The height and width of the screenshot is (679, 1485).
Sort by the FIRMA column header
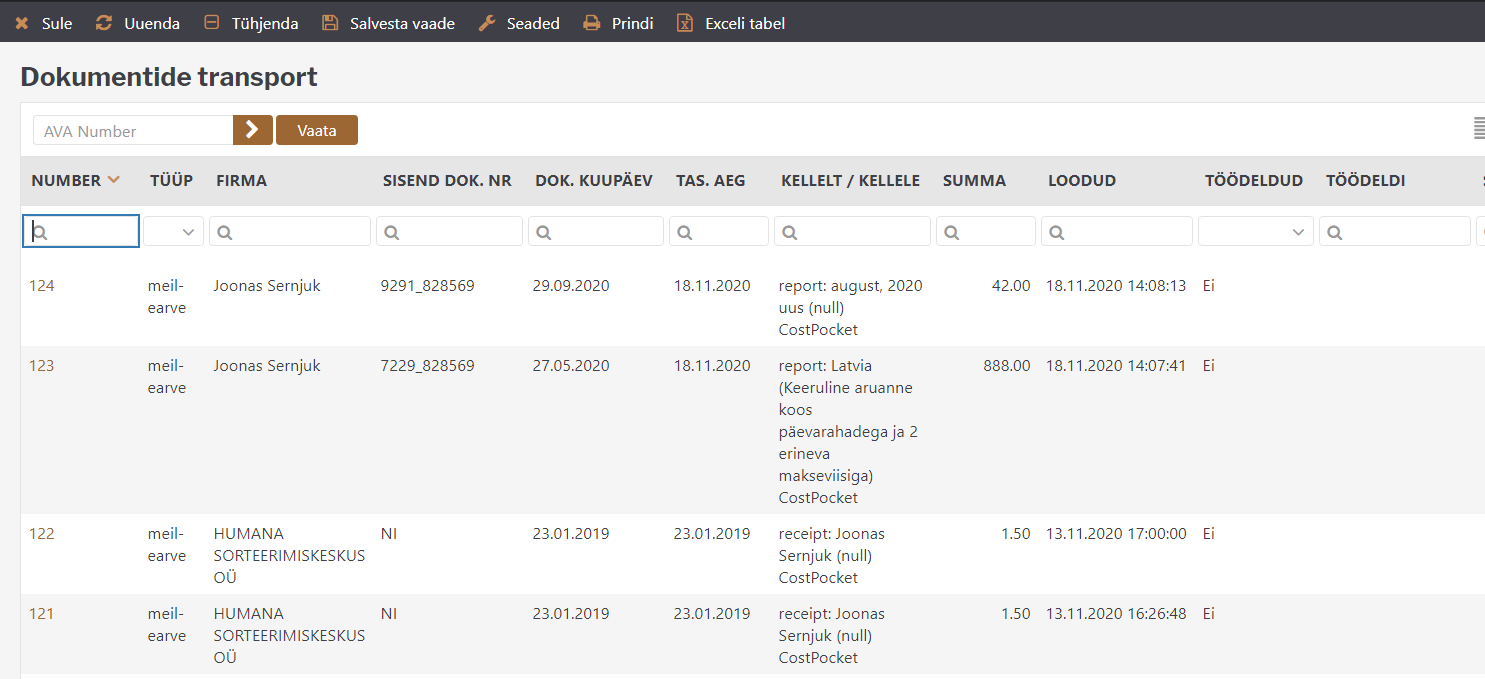(x=242, y=181)
